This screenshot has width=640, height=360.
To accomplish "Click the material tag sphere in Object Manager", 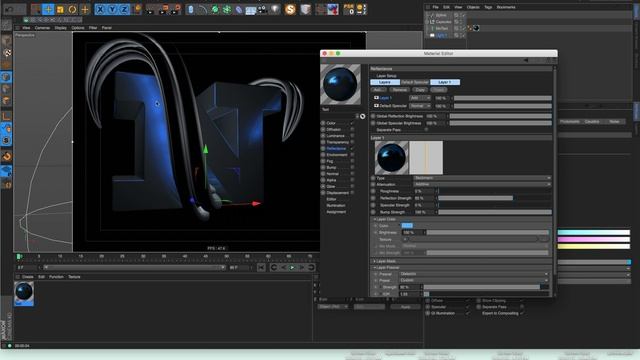I will 476,28.
